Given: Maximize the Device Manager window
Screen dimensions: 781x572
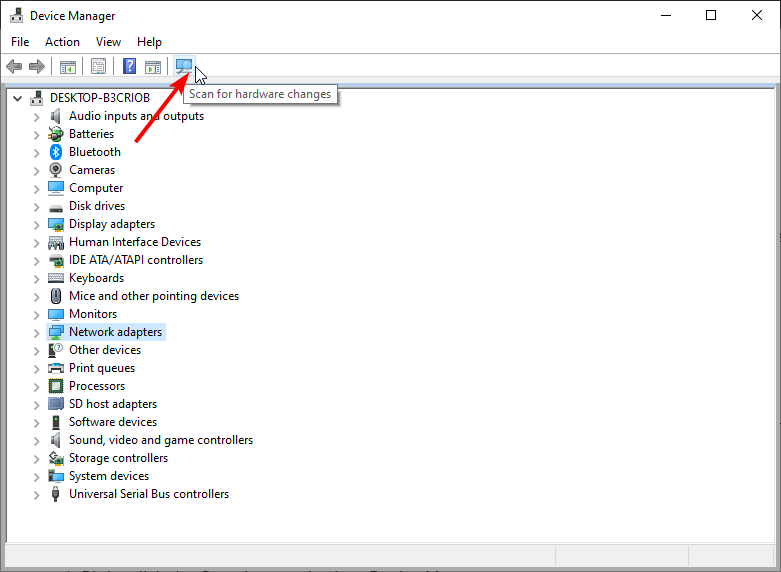Looking at the screenshot, I should pyautogui.click(x=711, y=15).
